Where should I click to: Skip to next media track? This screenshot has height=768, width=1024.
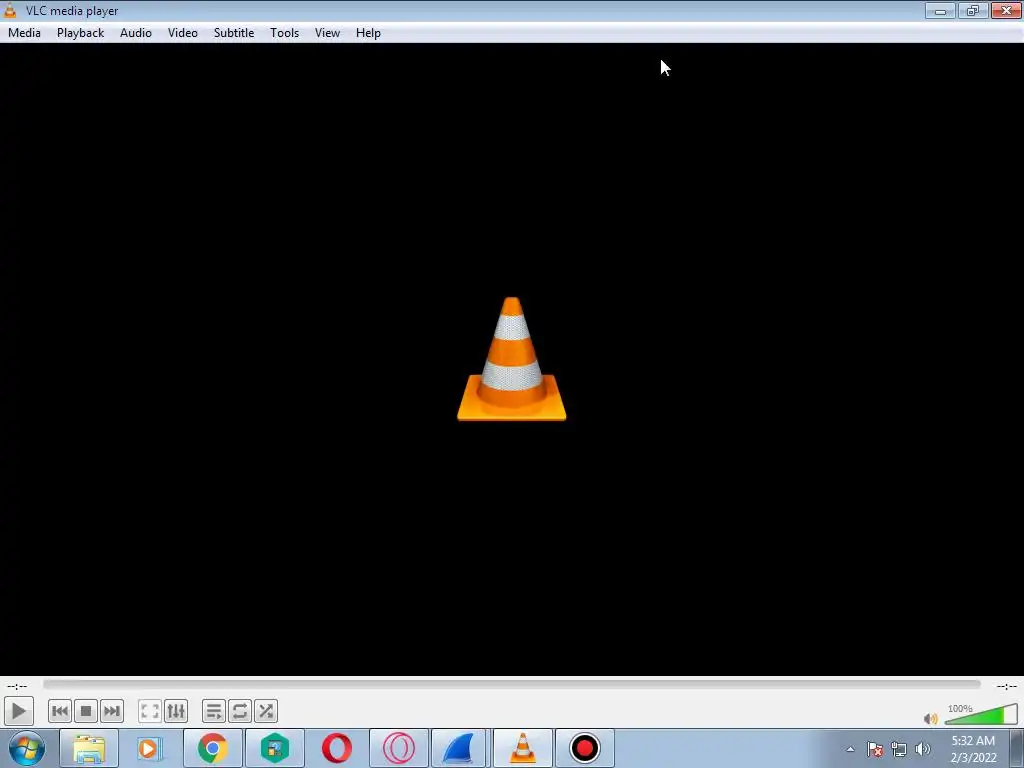pos(112,711)
